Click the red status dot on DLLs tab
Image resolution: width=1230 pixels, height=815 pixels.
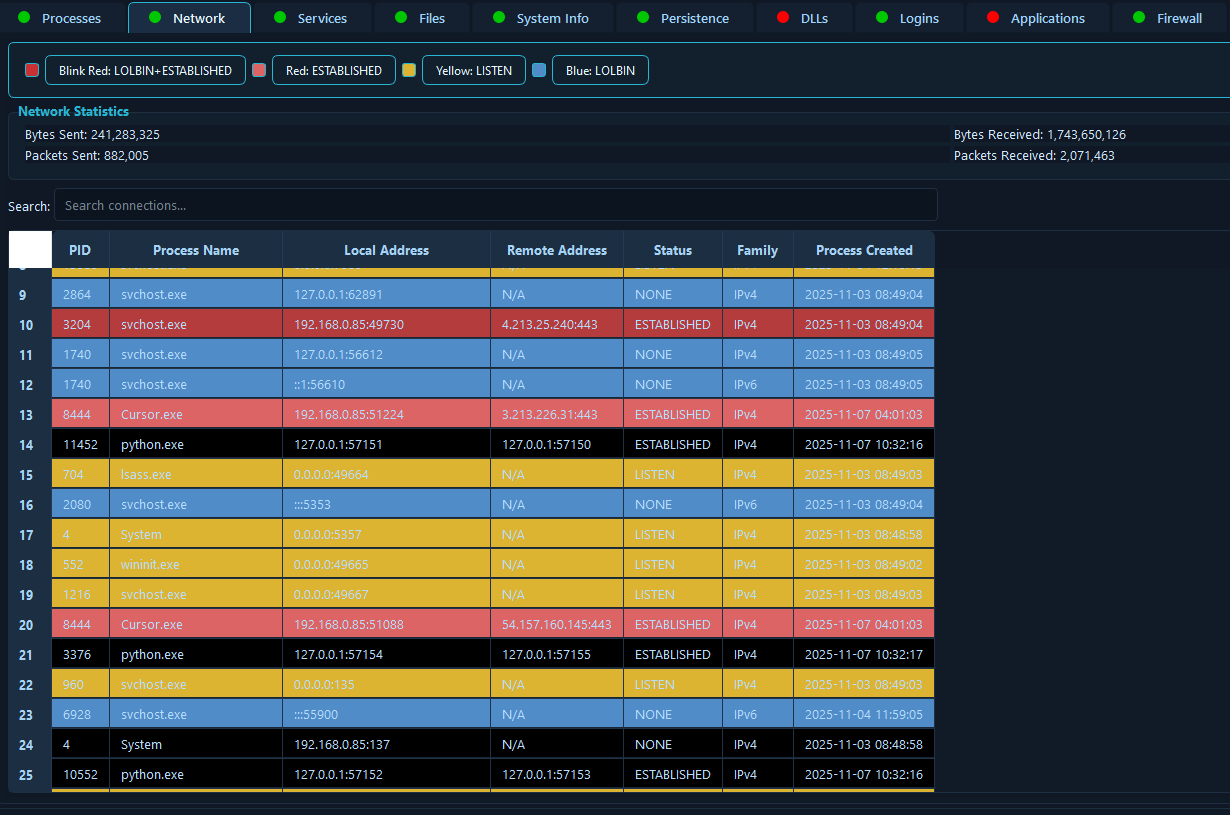point(783,18)
